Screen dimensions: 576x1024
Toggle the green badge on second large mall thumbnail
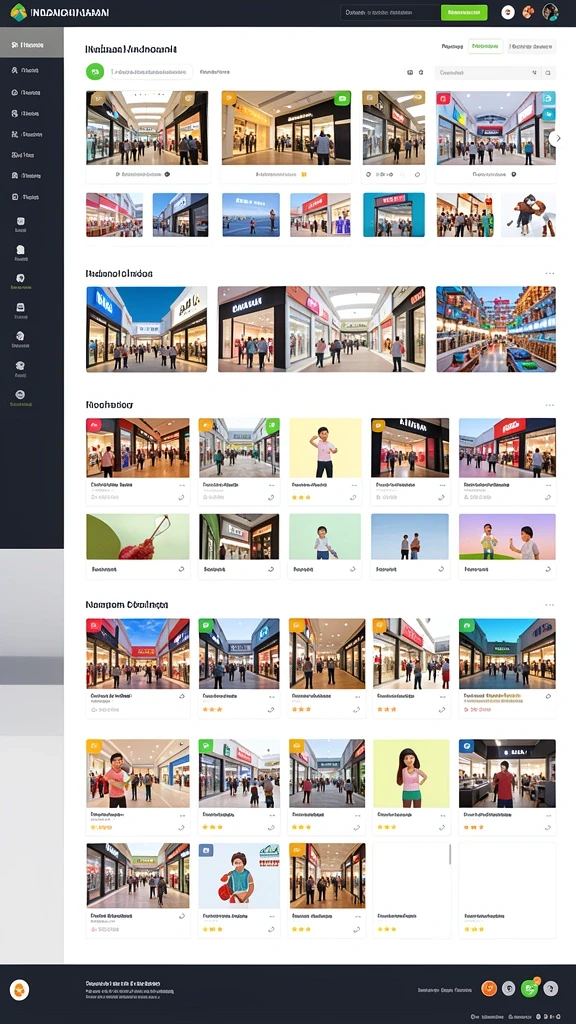click(342, 99)
